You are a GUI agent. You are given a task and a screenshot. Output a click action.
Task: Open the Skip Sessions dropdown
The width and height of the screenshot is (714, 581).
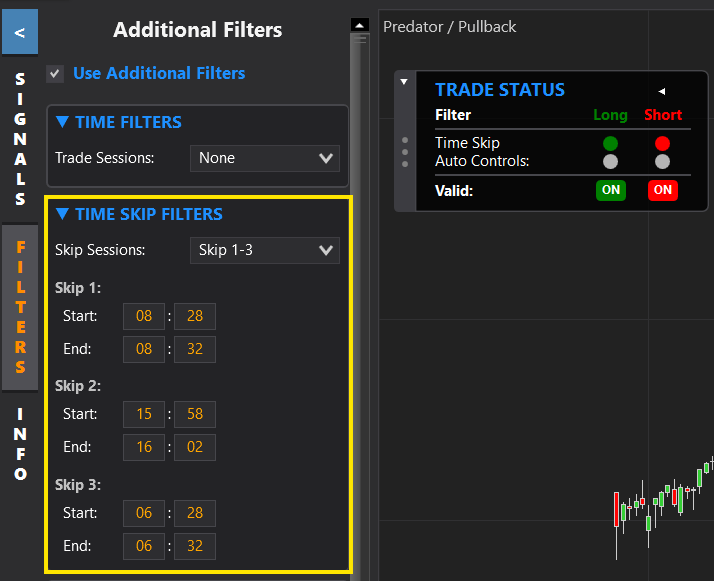(265, 250)
